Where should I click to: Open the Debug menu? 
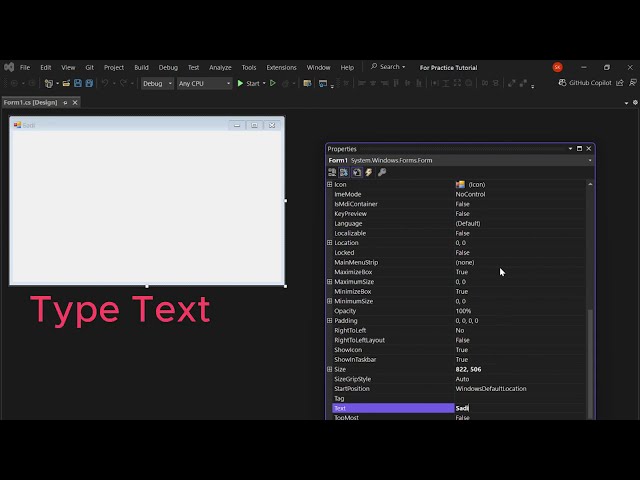(168, 67)
